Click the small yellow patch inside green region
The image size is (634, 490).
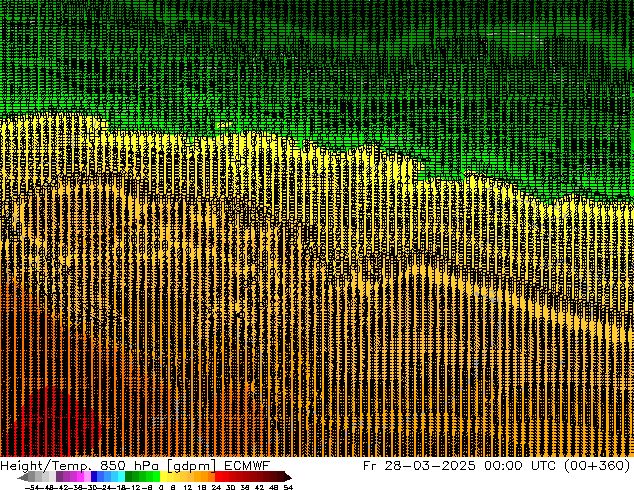(223, 126)
